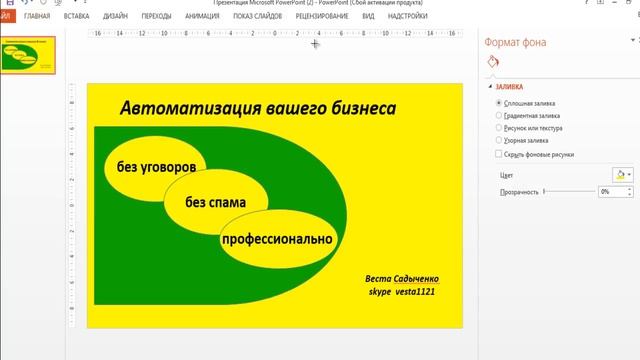Decrease Прозрачность with the down arrow
The height and width of the screenshot is (360, 640).
tap(629, 195)
